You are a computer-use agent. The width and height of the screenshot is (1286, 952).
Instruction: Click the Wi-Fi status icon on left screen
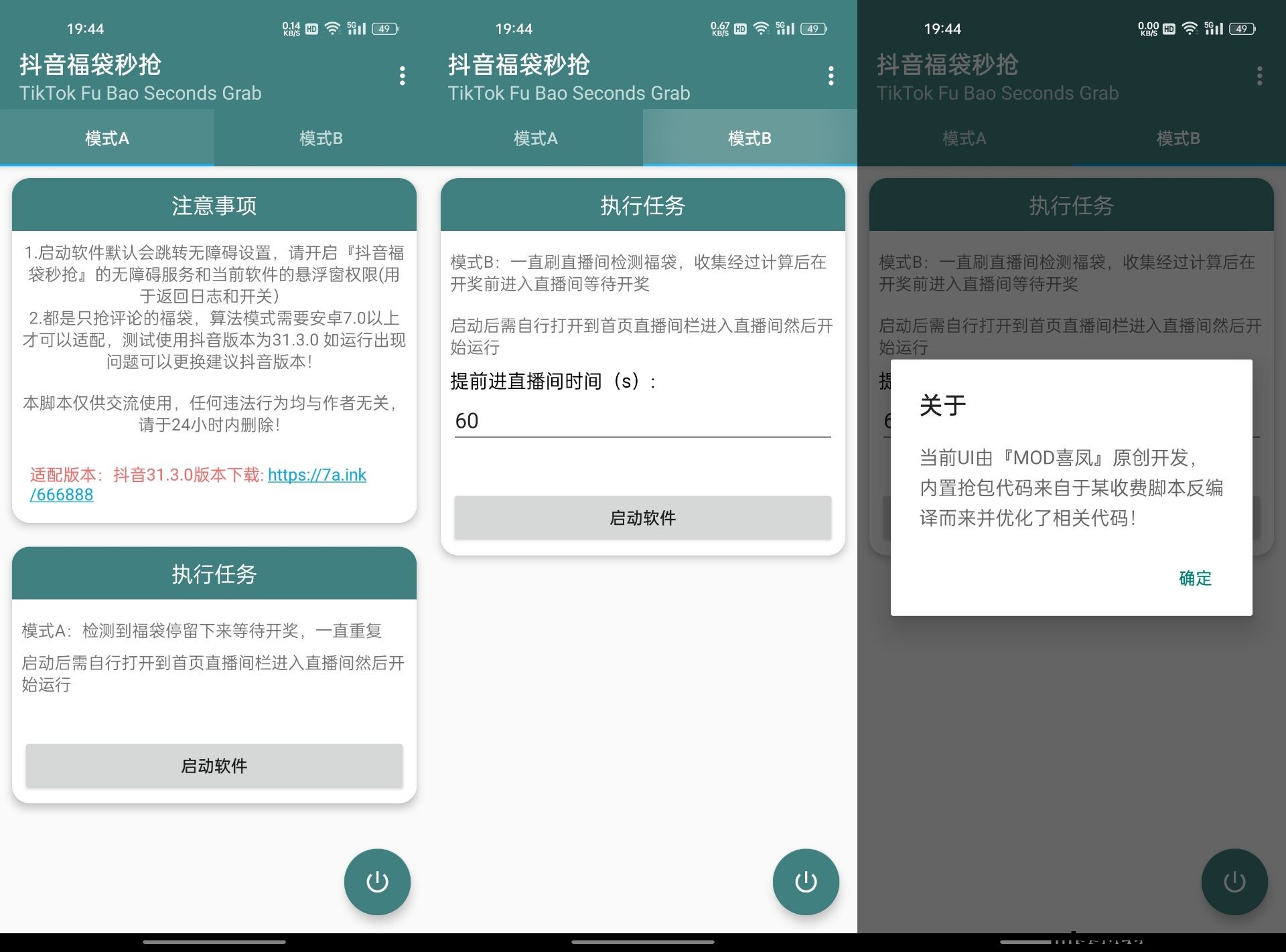pyautogui.click(x=332, y=28)
